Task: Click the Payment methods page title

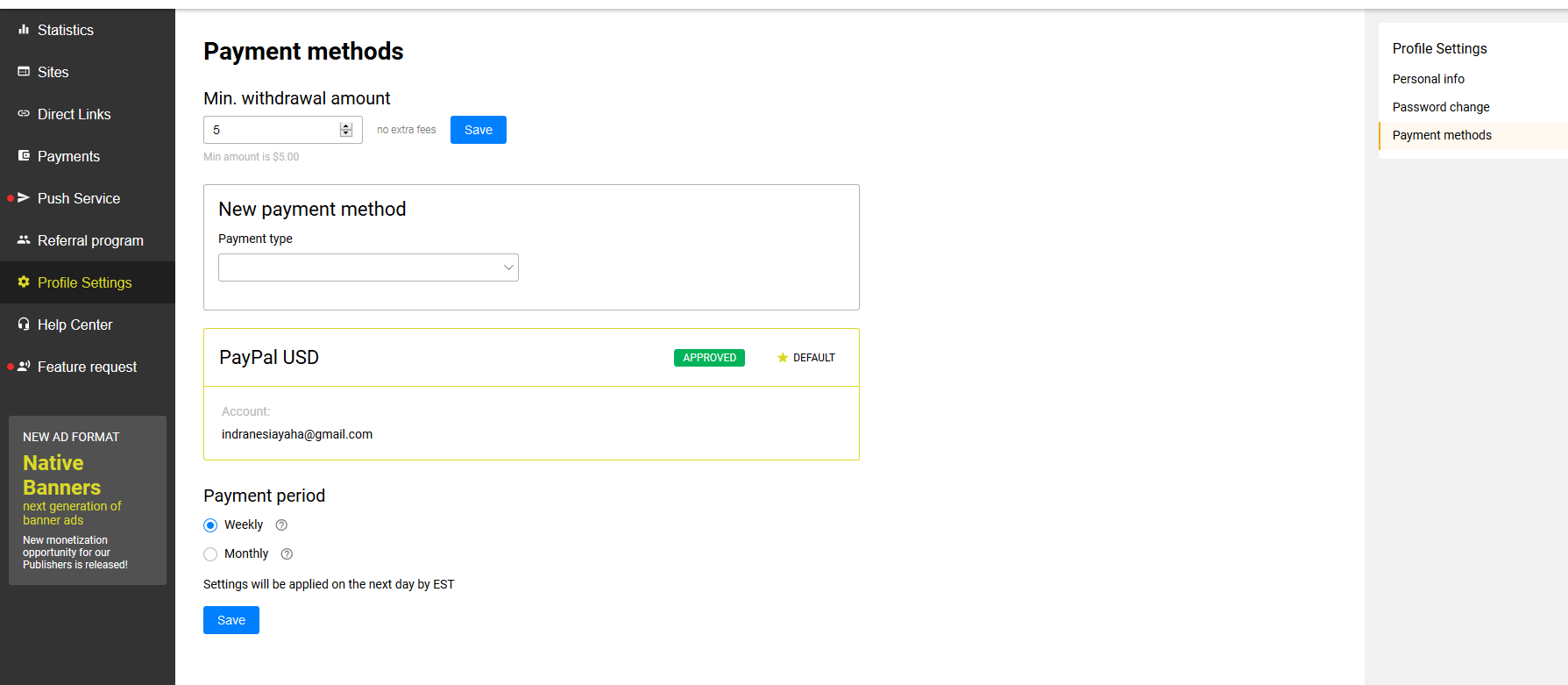Action: 303,52
